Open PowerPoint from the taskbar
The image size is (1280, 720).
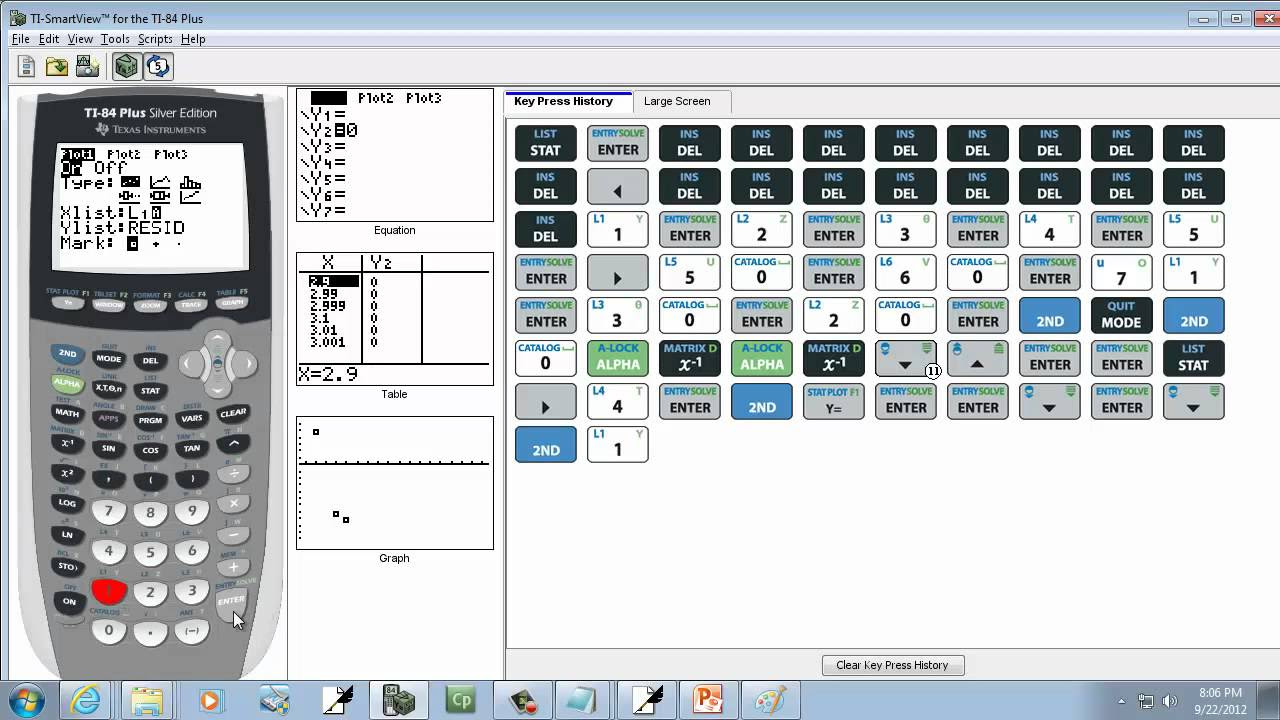point(708,700)
